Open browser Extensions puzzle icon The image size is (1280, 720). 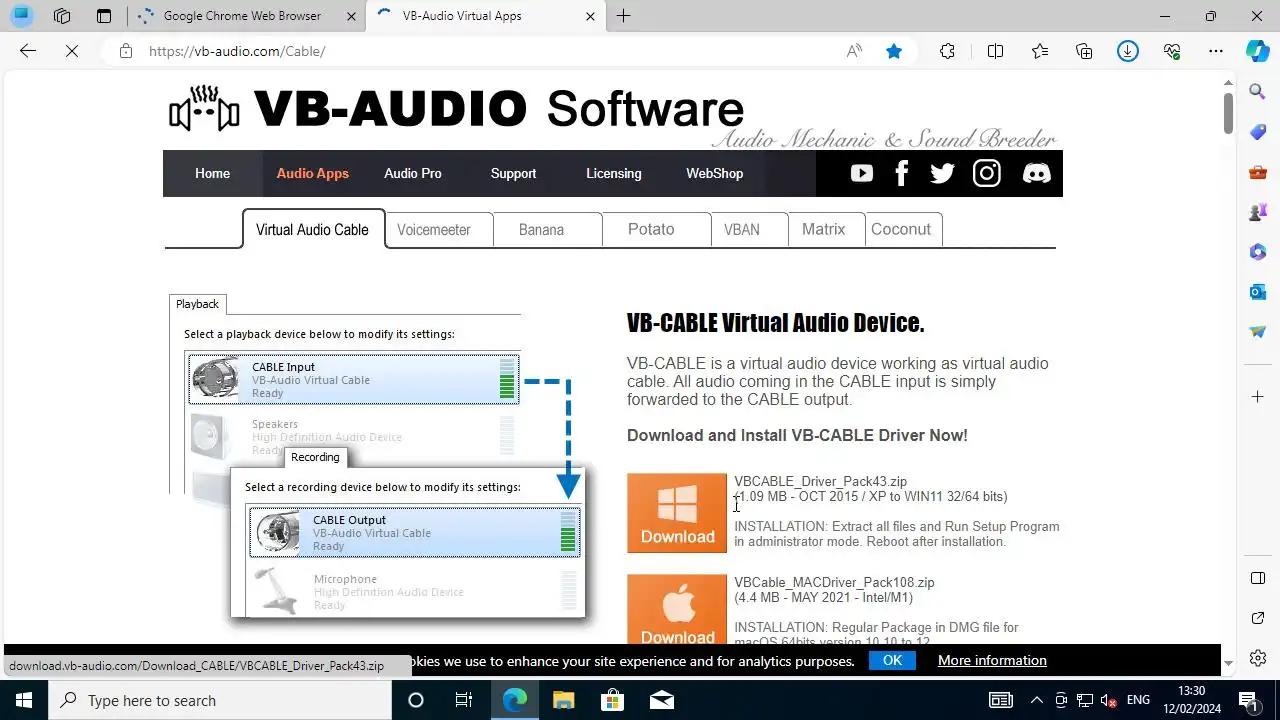(947, 51)
